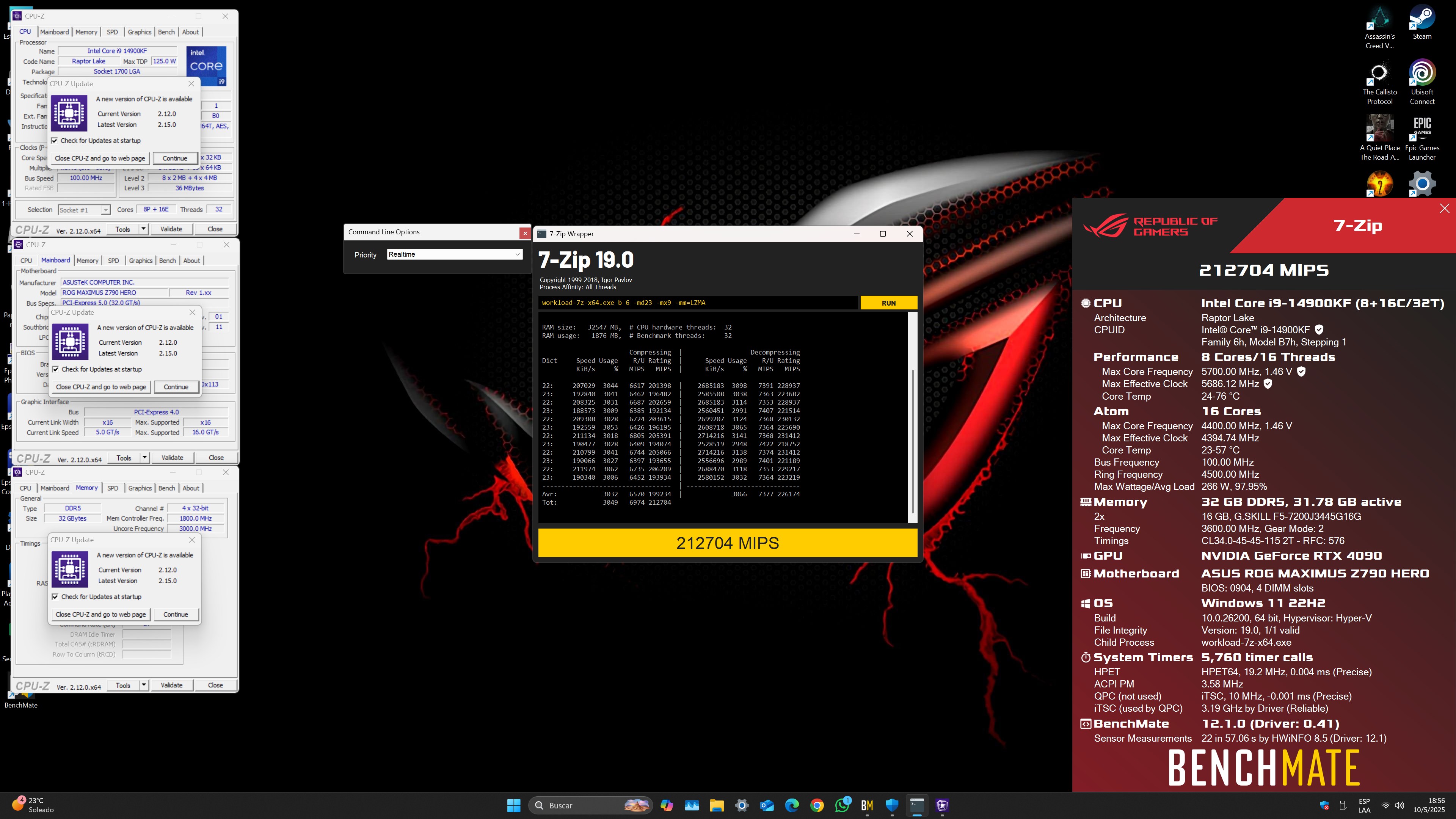This screenshot has width=1456, height=819.
Task: Switch to BenchMate taskbar icon
Action: coord(867,805)
